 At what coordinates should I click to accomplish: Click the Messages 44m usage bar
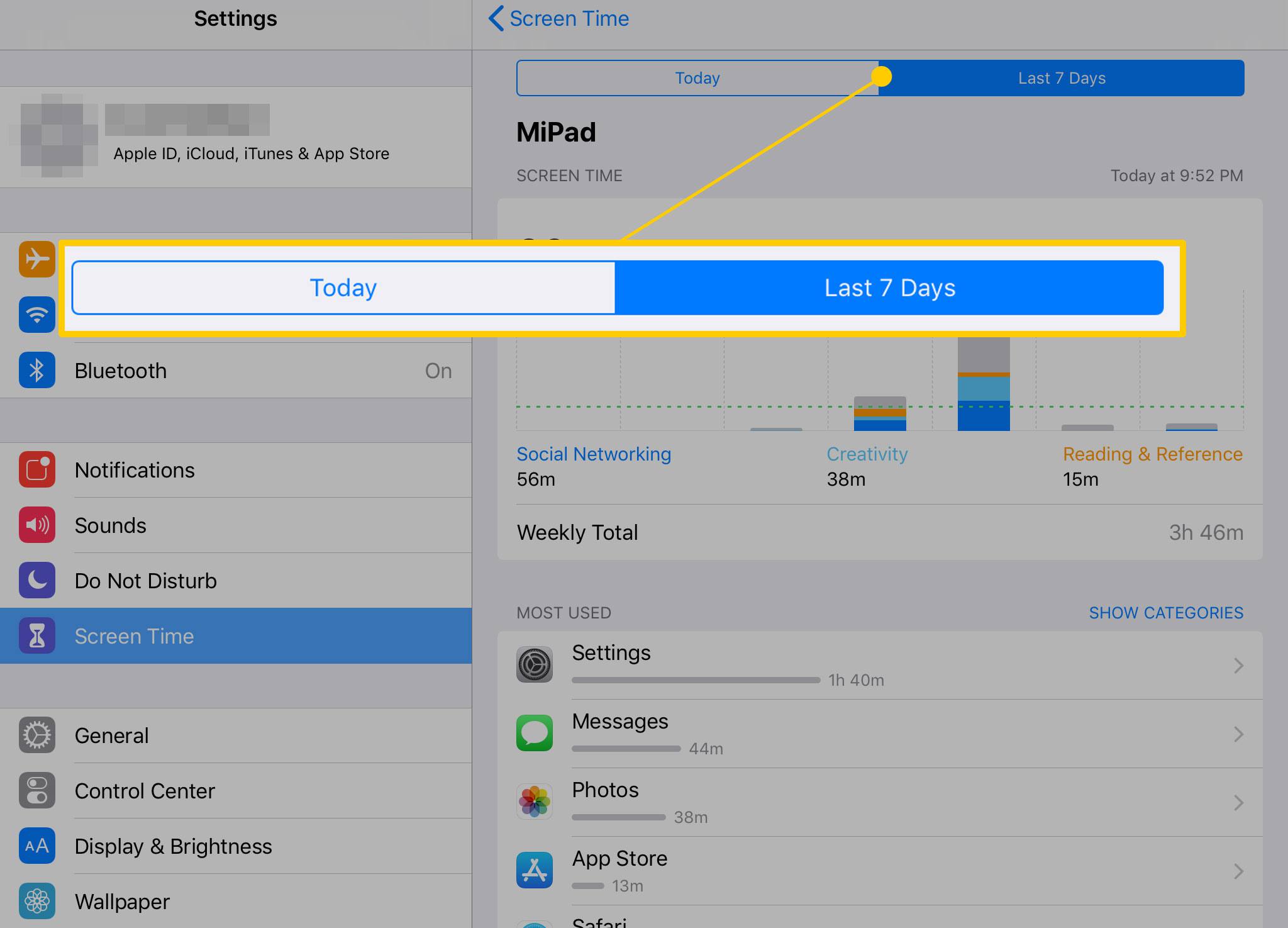[626, 749]
